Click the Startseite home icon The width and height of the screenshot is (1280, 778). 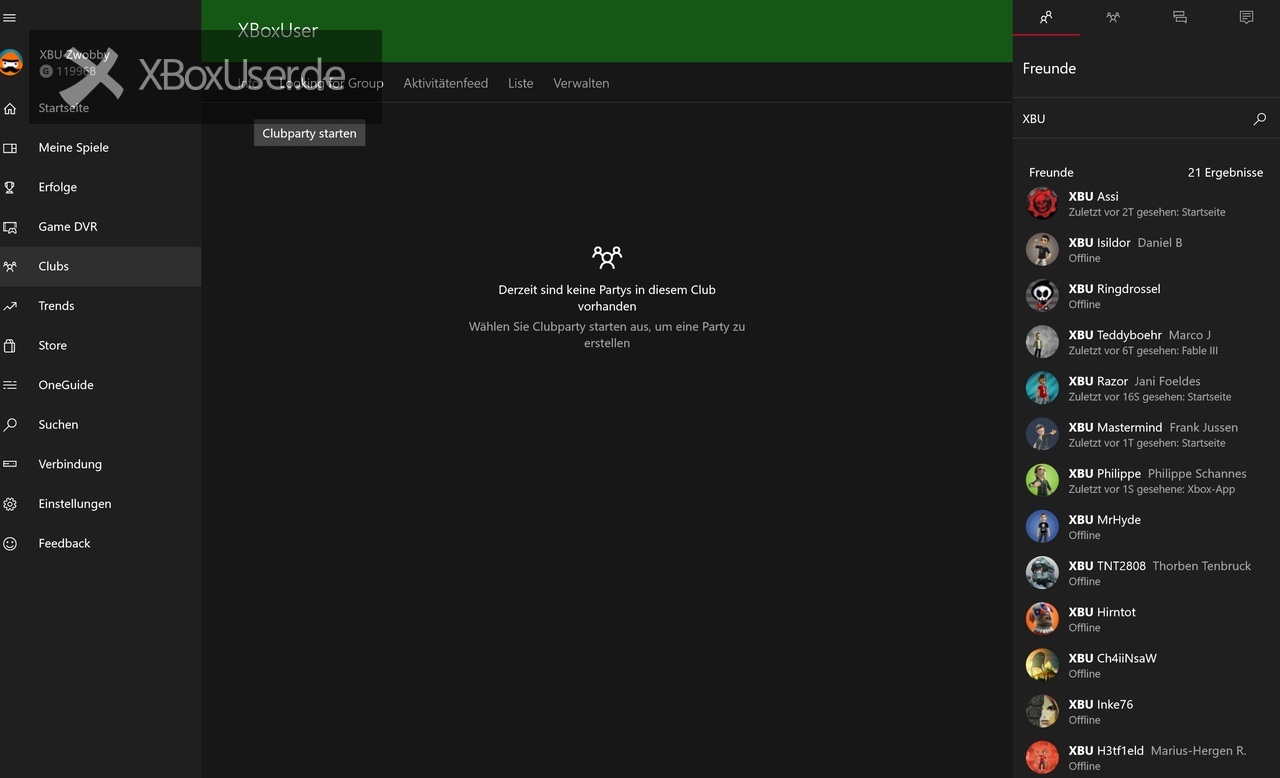click(10, 108)
